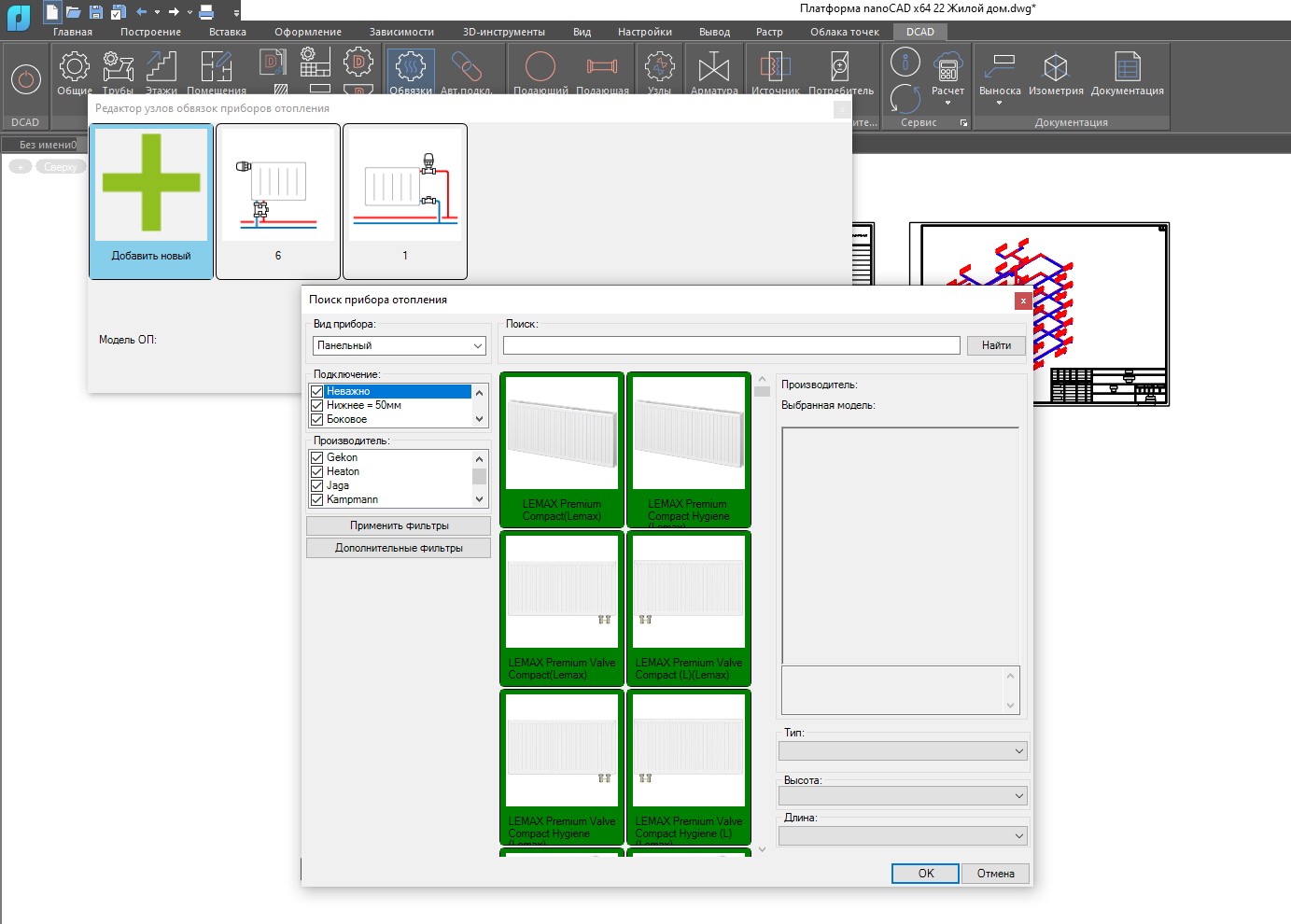This screenshot has height=924, width=1291.
Task: Switch to the Главная ribbon tab
Action: (x=73, y=32)
